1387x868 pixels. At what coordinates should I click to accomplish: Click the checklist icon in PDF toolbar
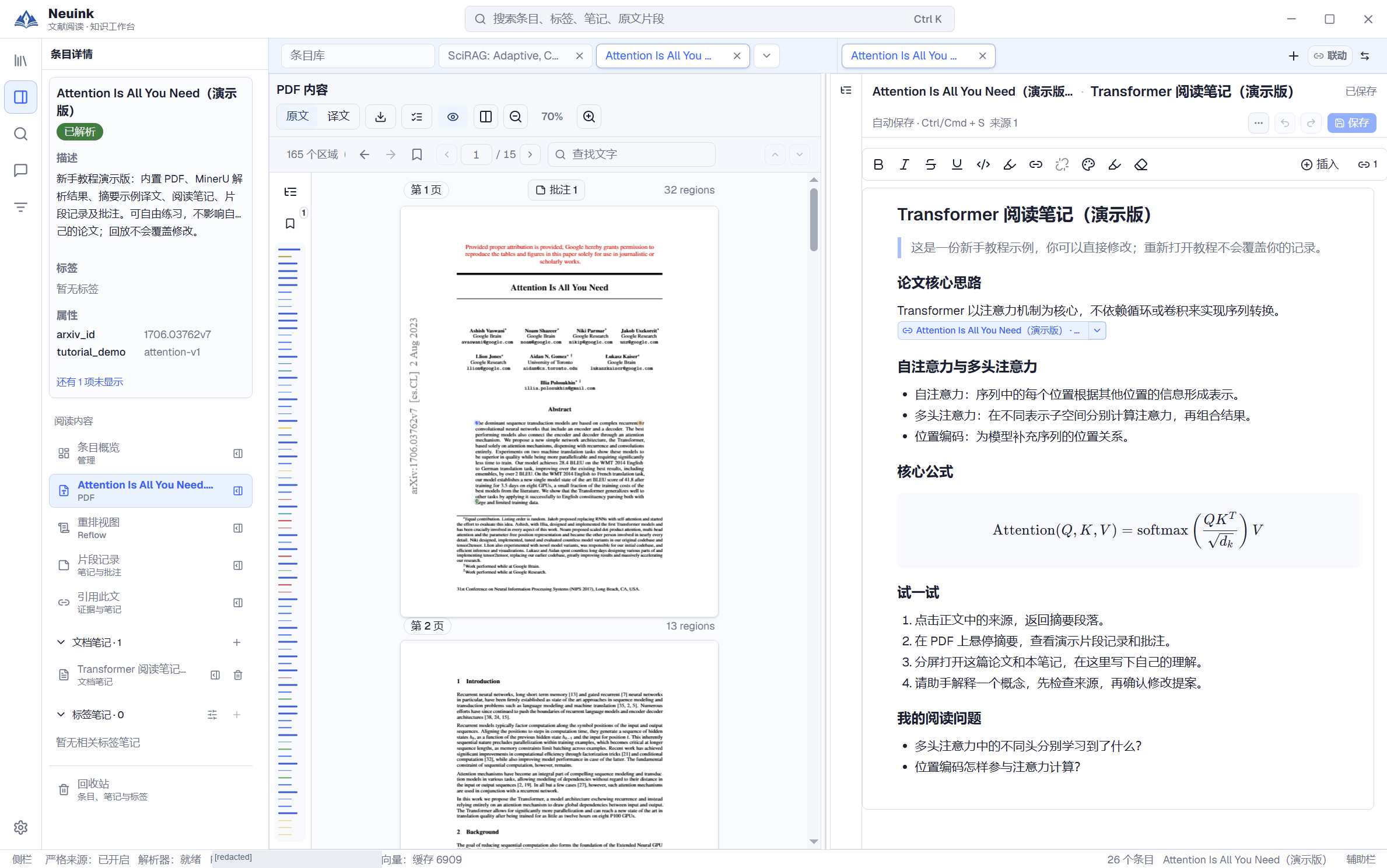pyautogui.click(x=416, y=117)
